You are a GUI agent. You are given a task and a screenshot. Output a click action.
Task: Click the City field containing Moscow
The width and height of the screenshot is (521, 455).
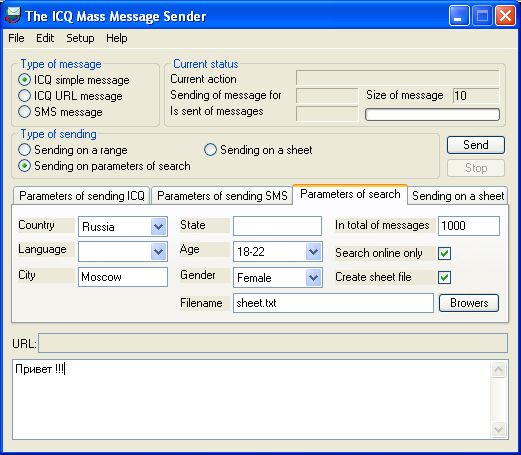click(123, 277)
